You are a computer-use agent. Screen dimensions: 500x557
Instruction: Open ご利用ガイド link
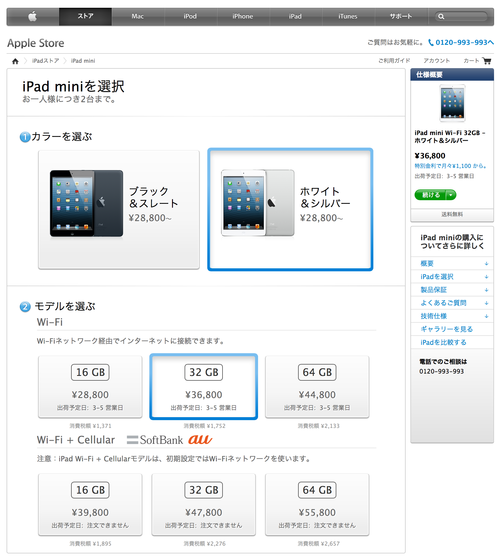coord(394,61)
